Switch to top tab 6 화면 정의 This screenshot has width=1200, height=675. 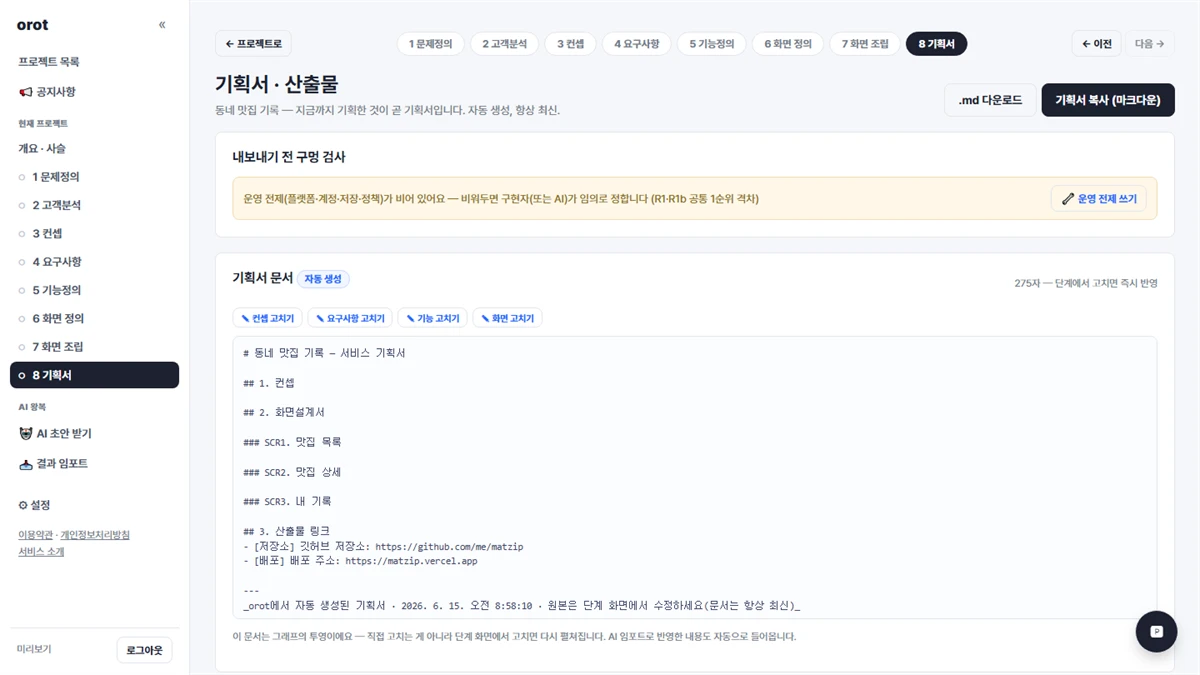click(x=788, y=44)
